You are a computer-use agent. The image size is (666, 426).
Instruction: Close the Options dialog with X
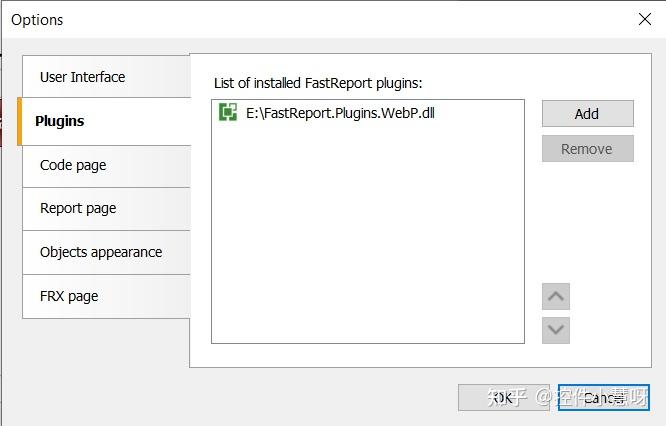[x=645, y=19]
